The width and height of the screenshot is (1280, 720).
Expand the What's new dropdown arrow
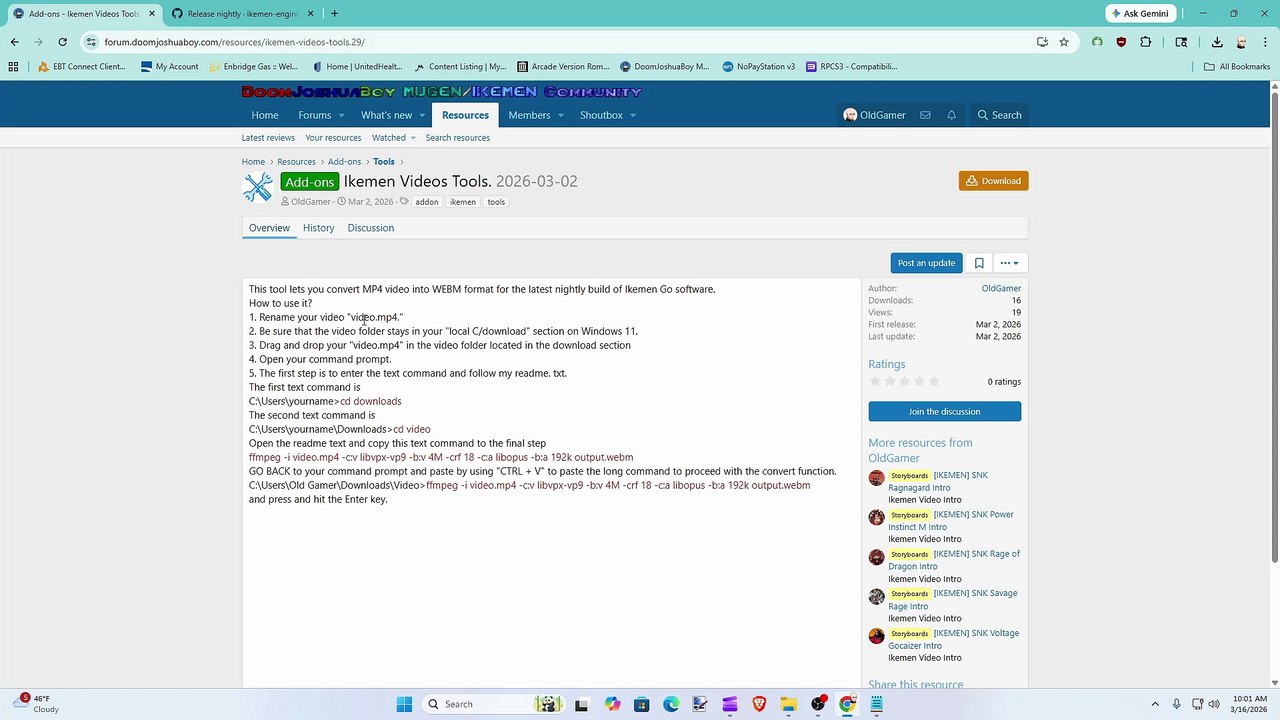tap(422, 115)
